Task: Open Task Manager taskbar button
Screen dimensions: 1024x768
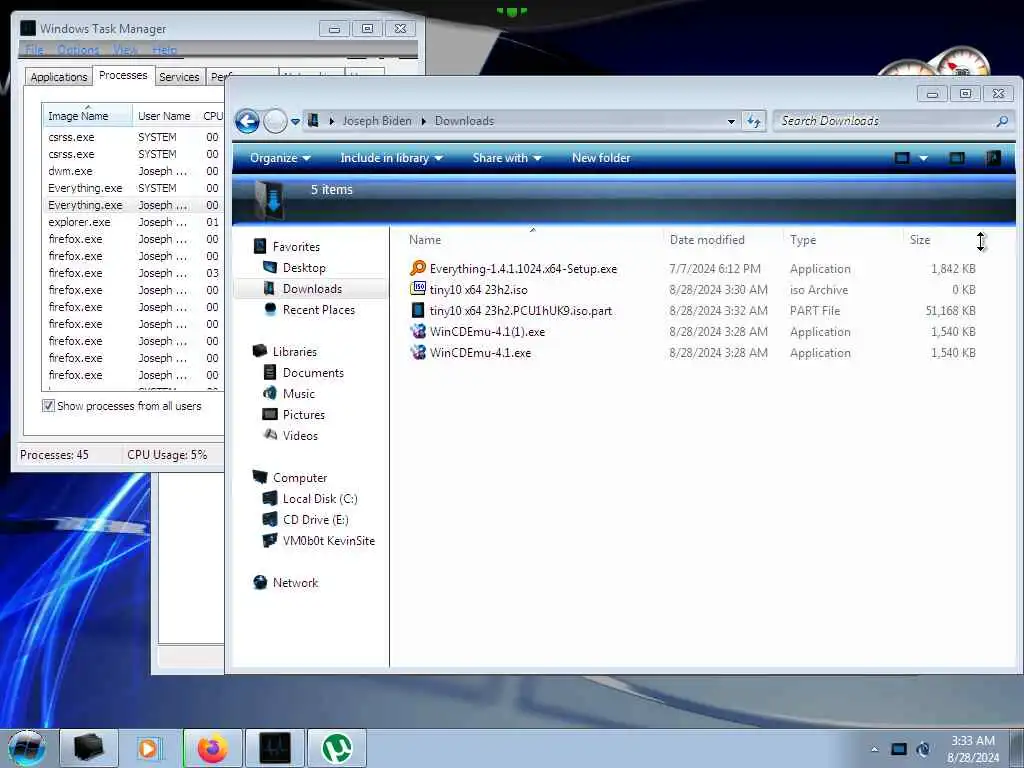Action: (274, 748)
